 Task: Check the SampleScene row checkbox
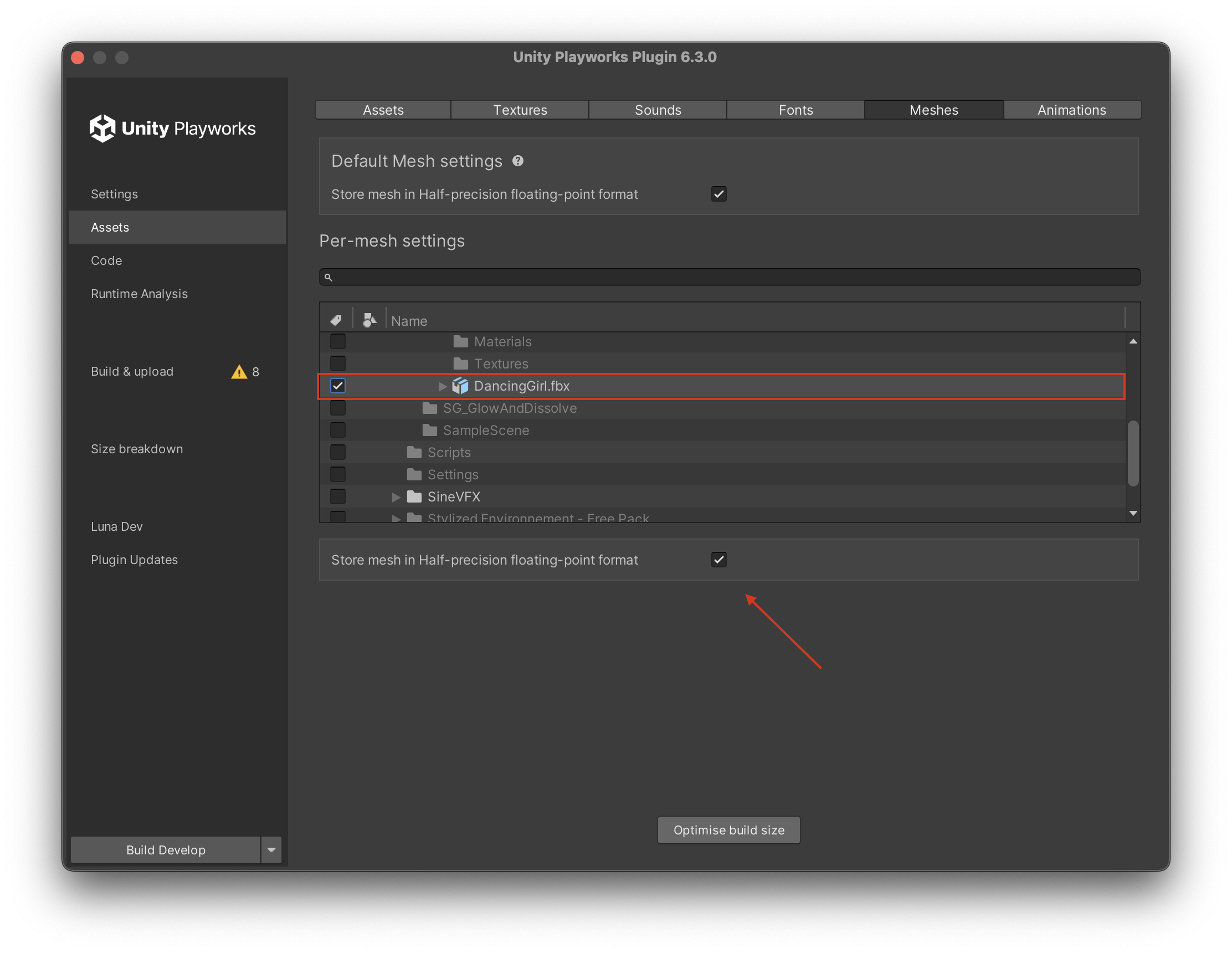coord(338,430)
